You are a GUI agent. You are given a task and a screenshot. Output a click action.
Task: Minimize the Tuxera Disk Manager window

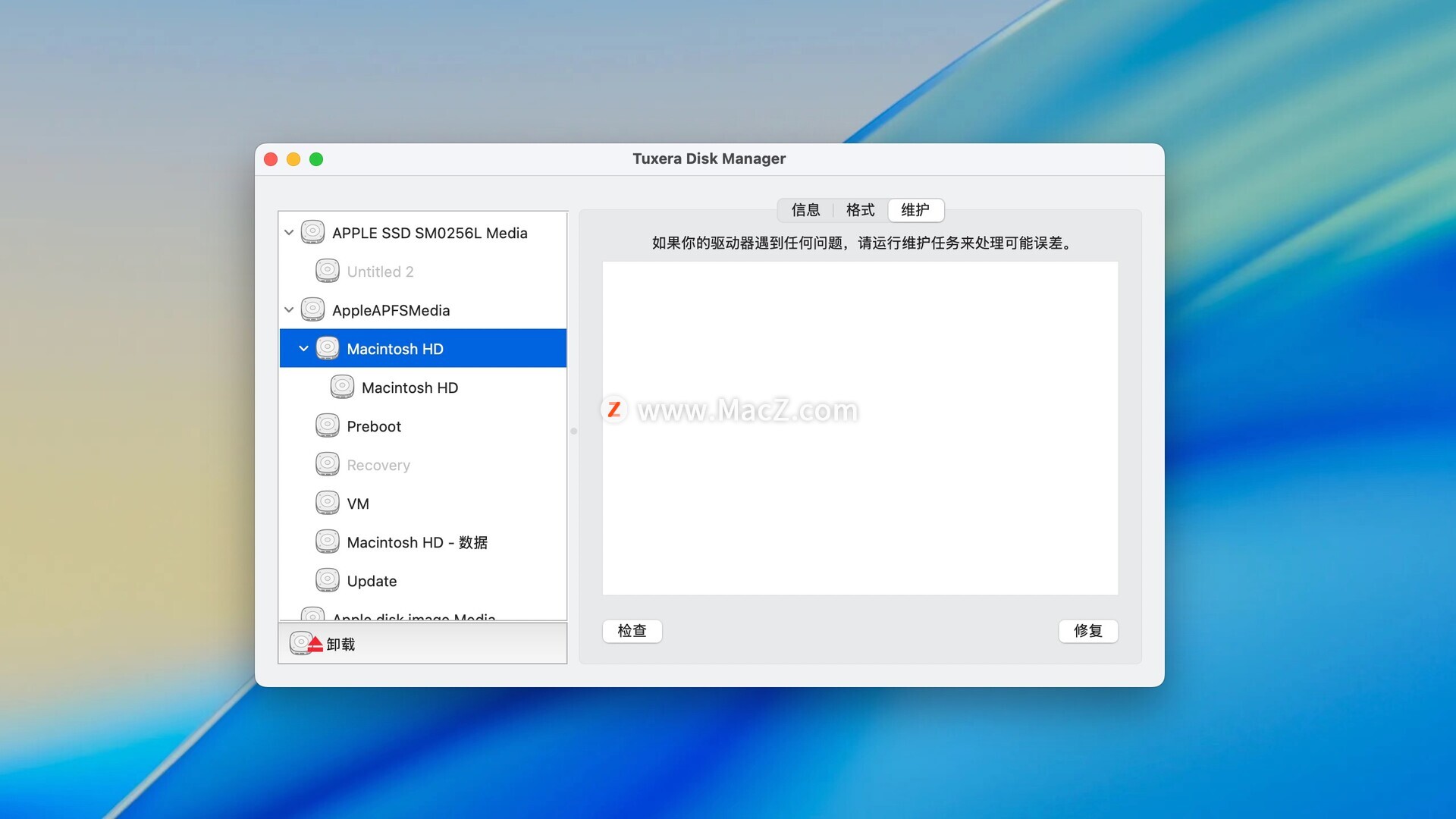(293, 158)
